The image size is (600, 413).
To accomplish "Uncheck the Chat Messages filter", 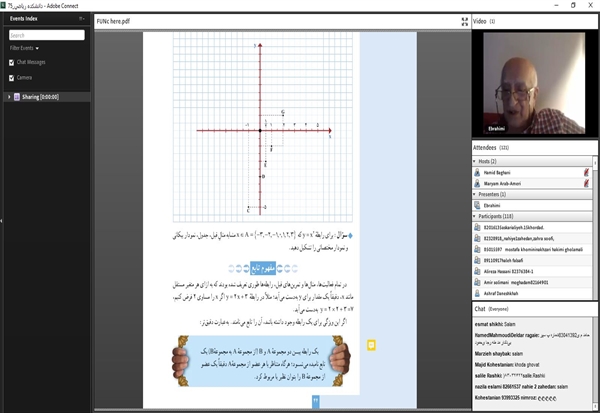I will click(x=12, y=62).
